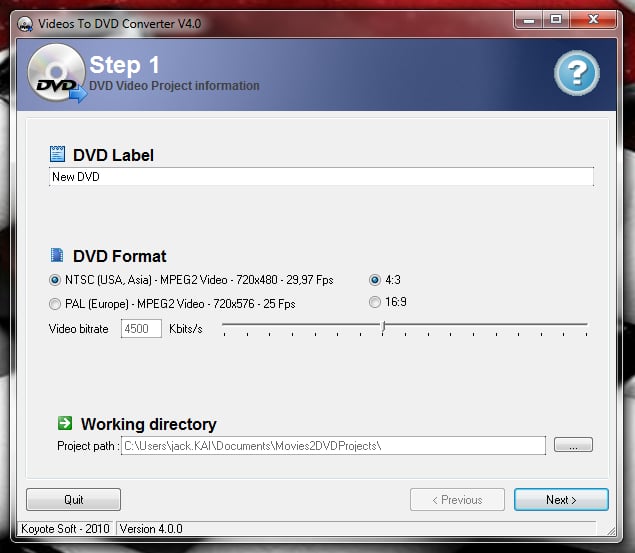Click 'Version 4.0.0' status bar text

[x=151, y=529]
